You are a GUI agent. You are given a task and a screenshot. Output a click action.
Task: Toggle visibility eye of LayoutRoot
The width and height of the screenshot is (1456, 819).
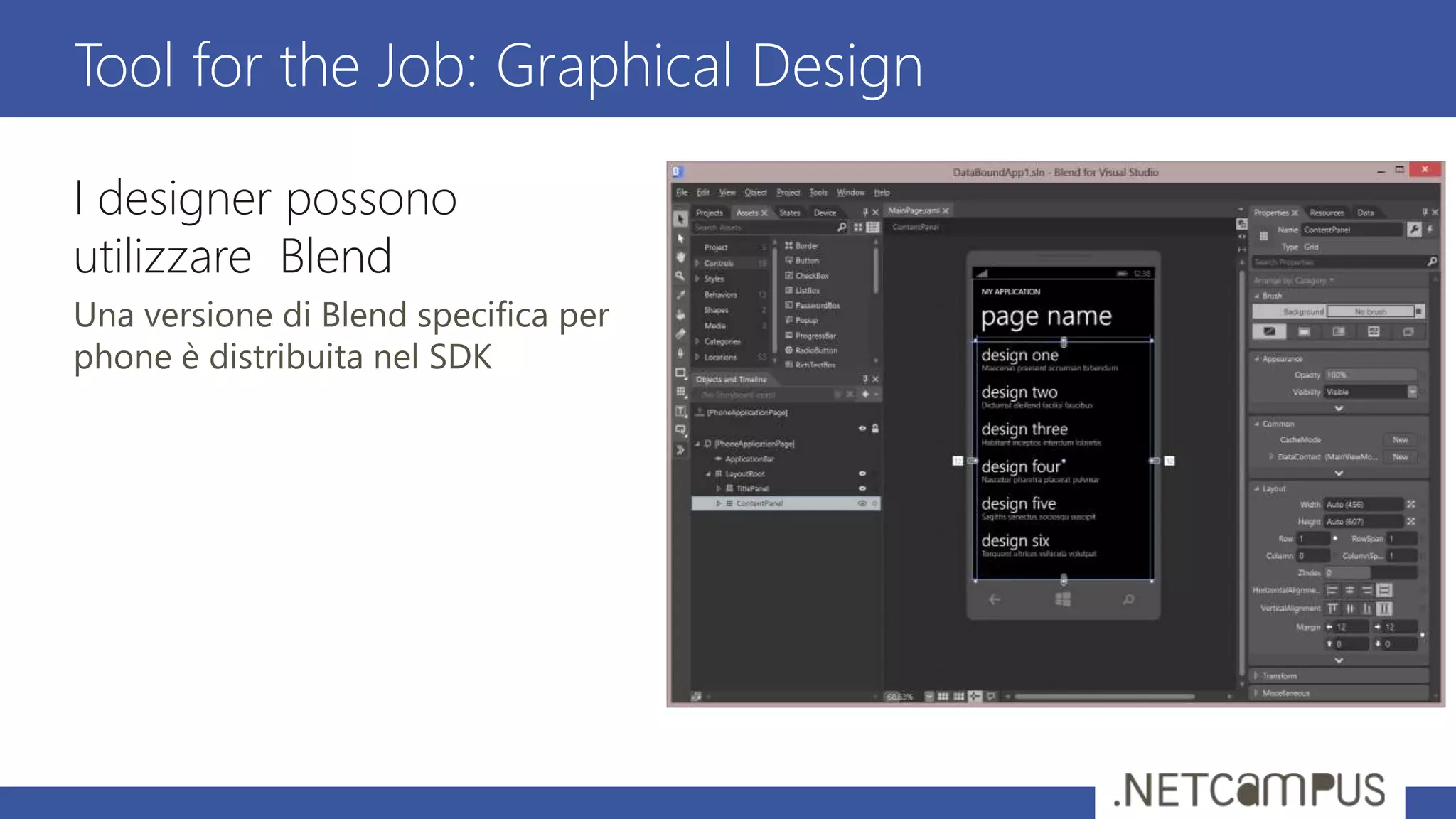(x=862, y=473)
